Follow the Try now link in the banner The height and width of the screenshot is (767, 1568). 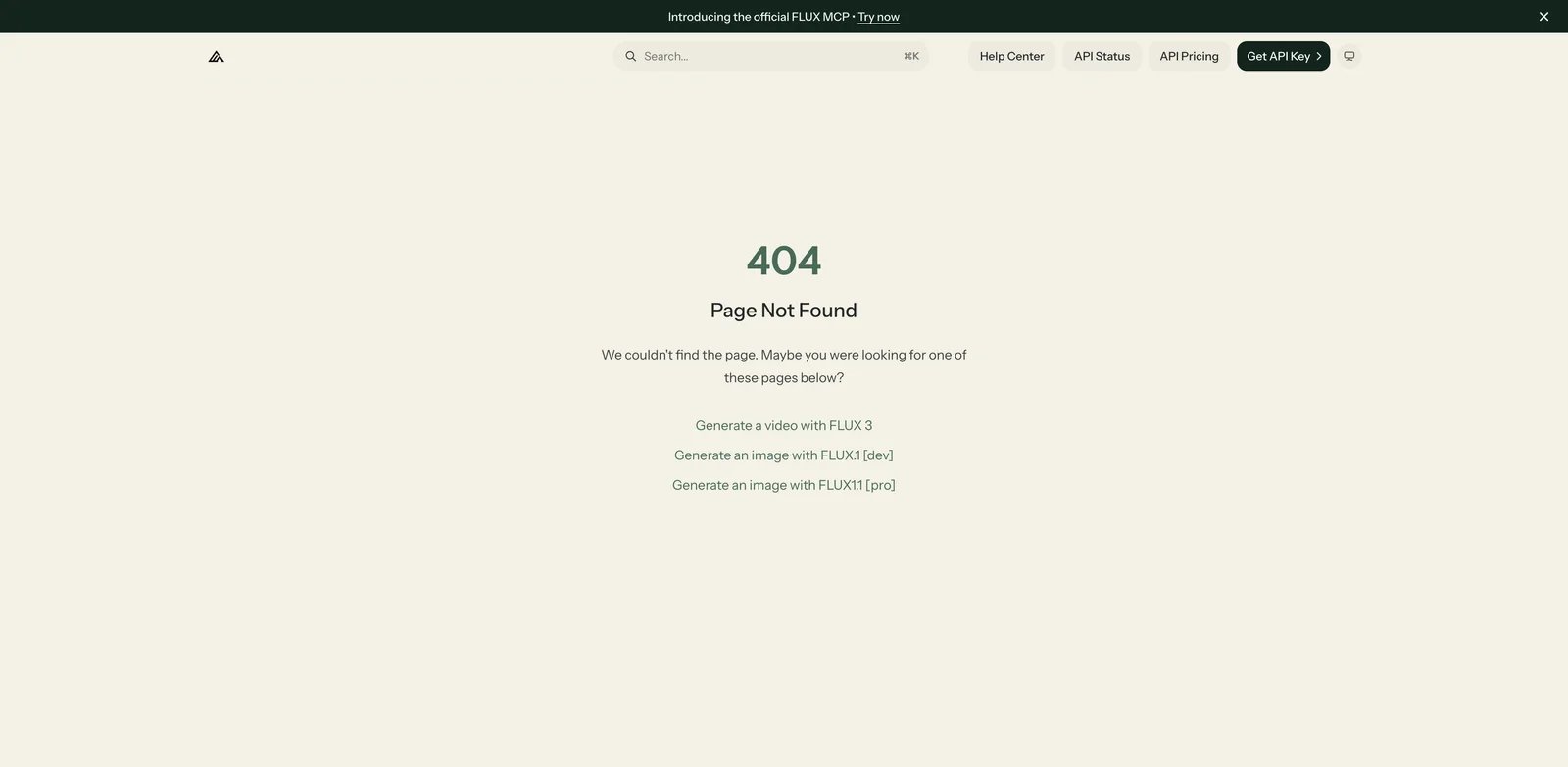(x=879, y=17)
